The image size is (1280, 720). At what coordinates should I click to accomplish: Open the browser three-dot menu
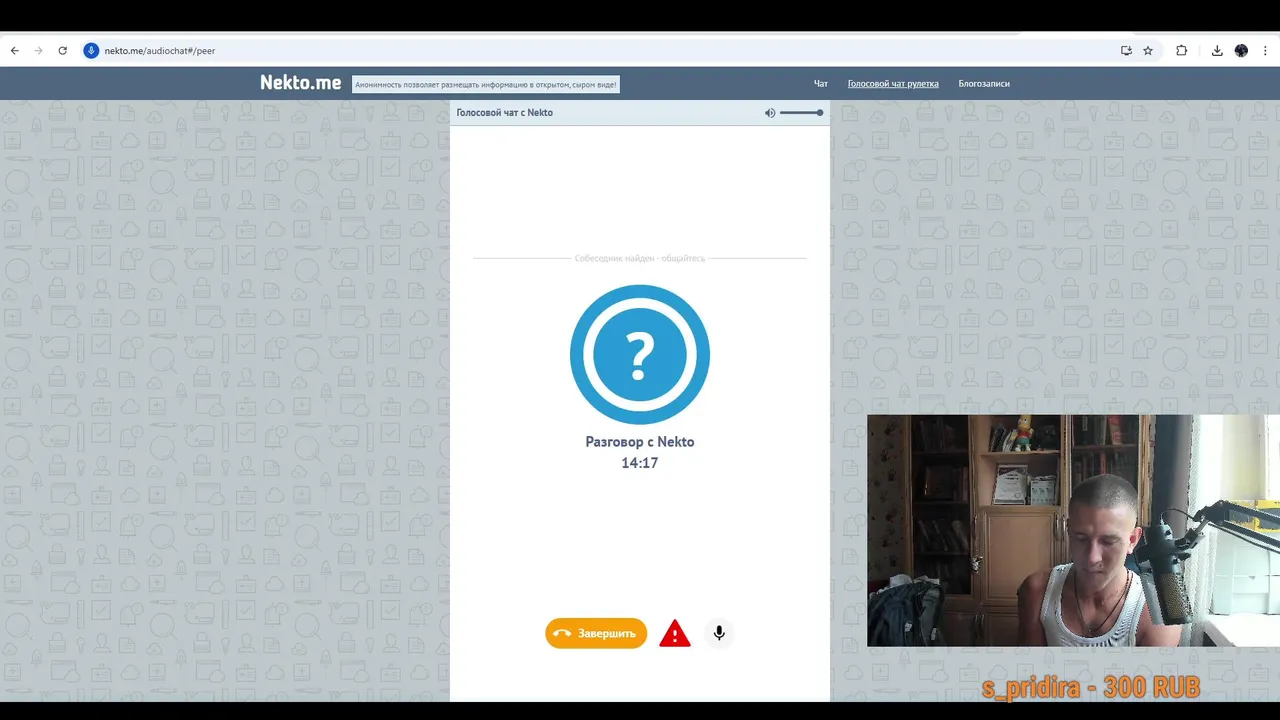[1265, 50]
